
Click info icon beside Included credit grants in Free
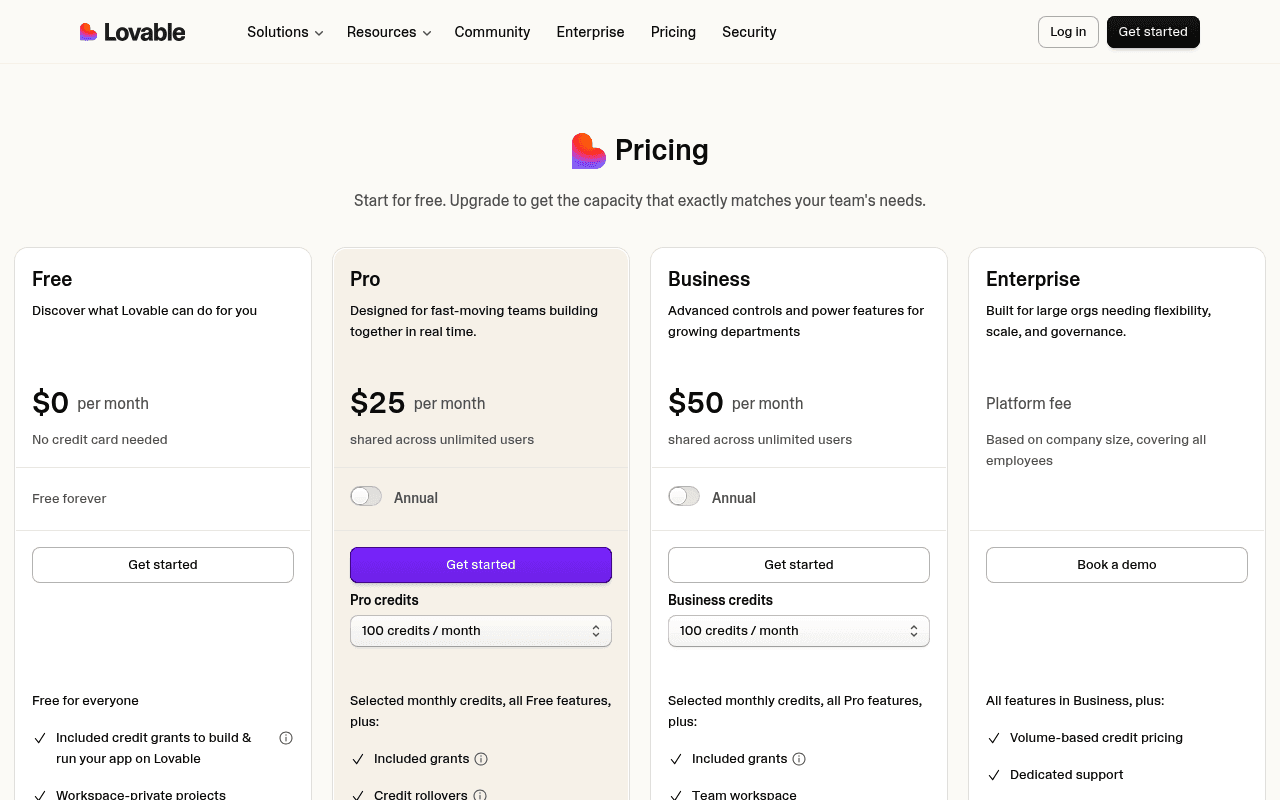point(286,738)
